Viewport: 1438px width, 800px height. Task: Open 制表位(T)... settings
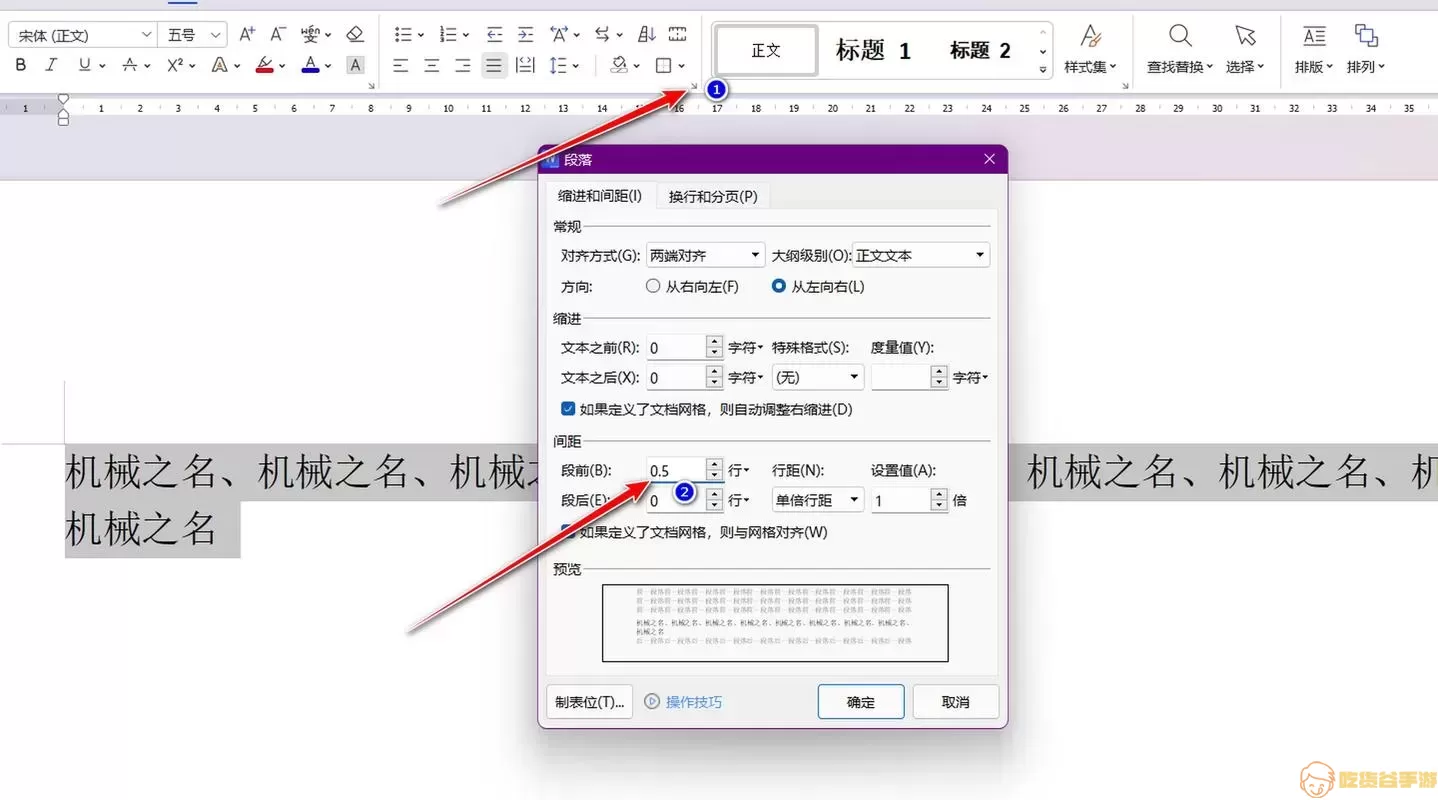coord(590,702)
